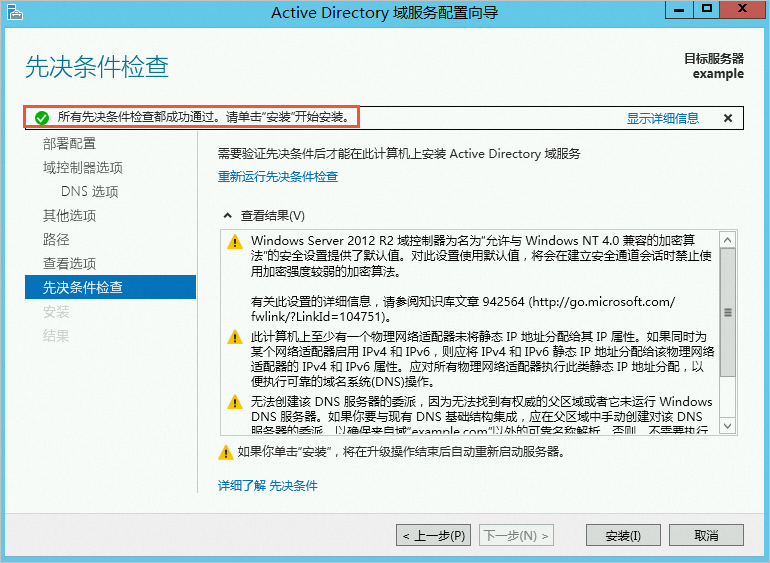Screen dimensions: 770x563
Task: Click results scrollbar up arrow
Action: [x=728, y=240]
